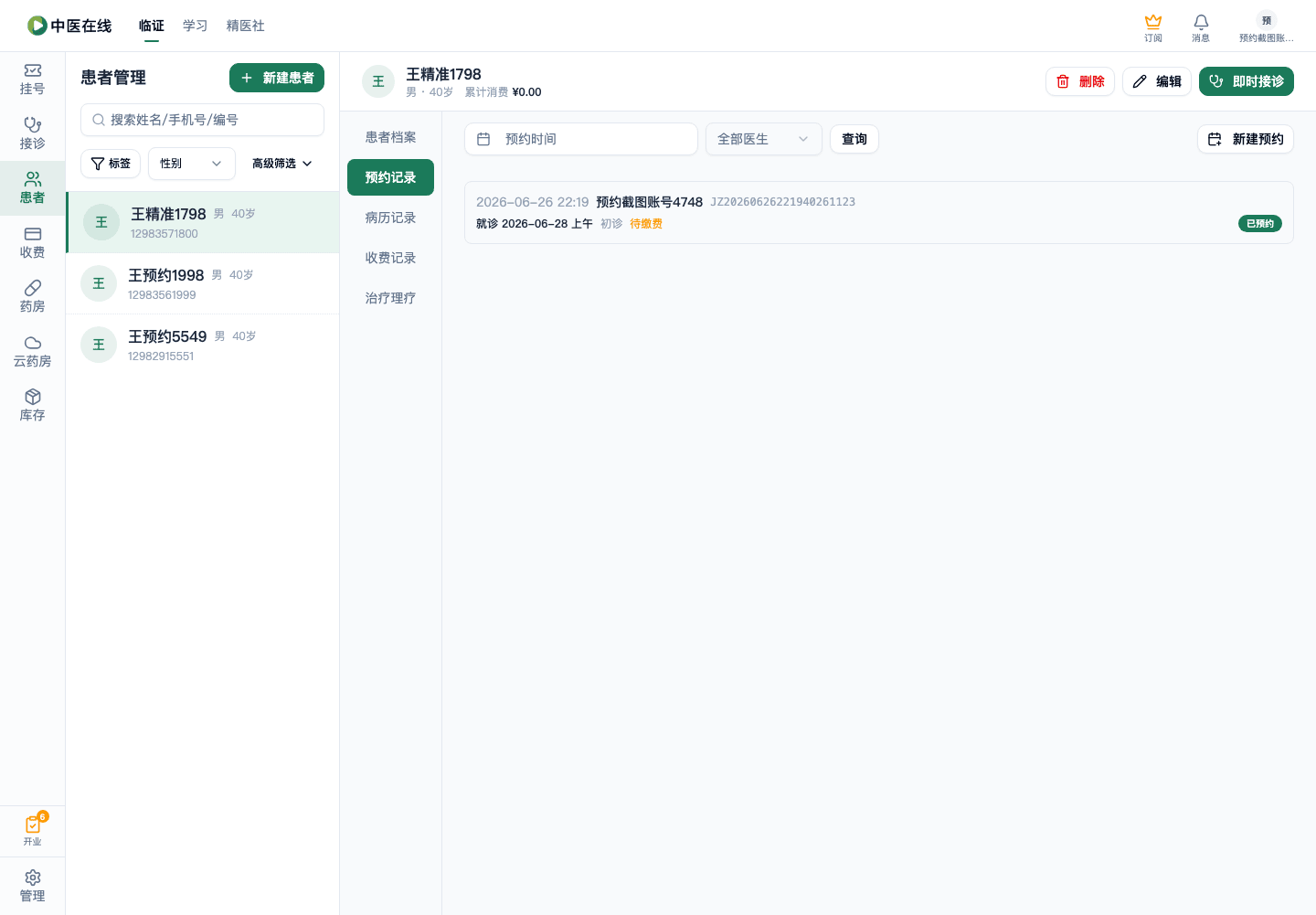Open the 预约截图账 user avatar
This screenshot has height=915, width=1316.
(1267, 20)
